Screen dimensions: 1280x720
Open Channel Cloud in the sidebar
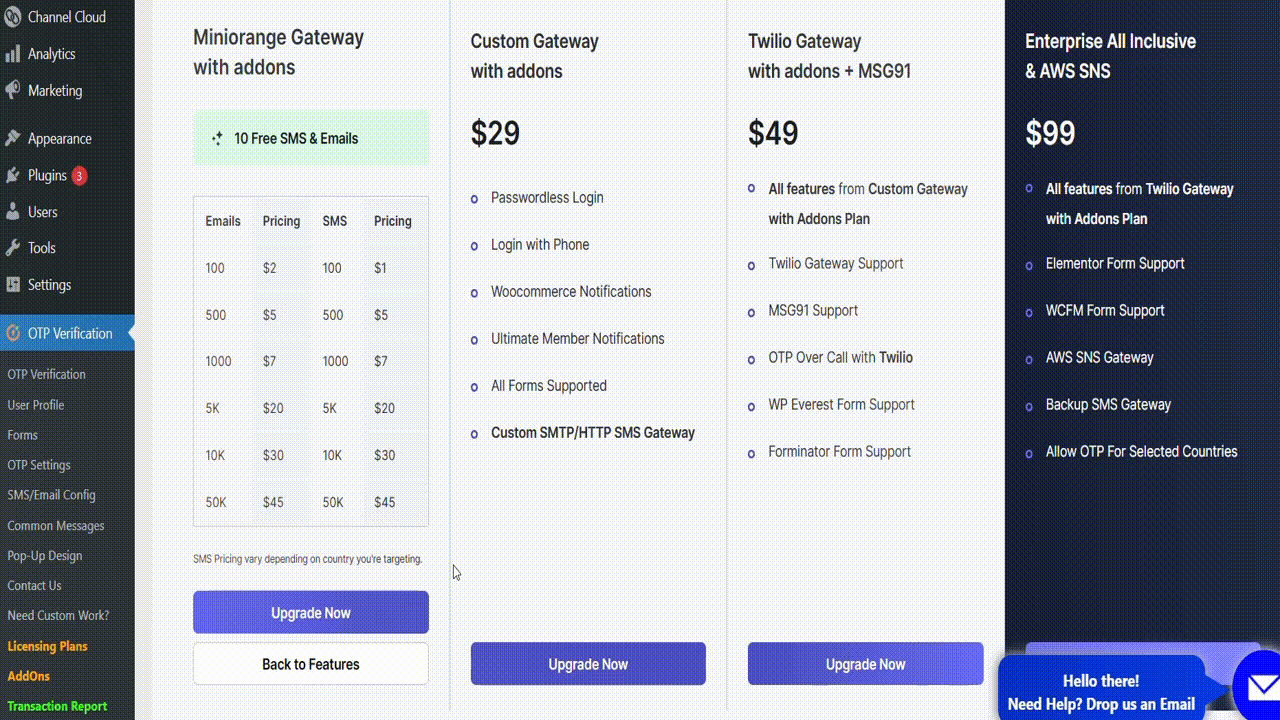pos(66,17)
